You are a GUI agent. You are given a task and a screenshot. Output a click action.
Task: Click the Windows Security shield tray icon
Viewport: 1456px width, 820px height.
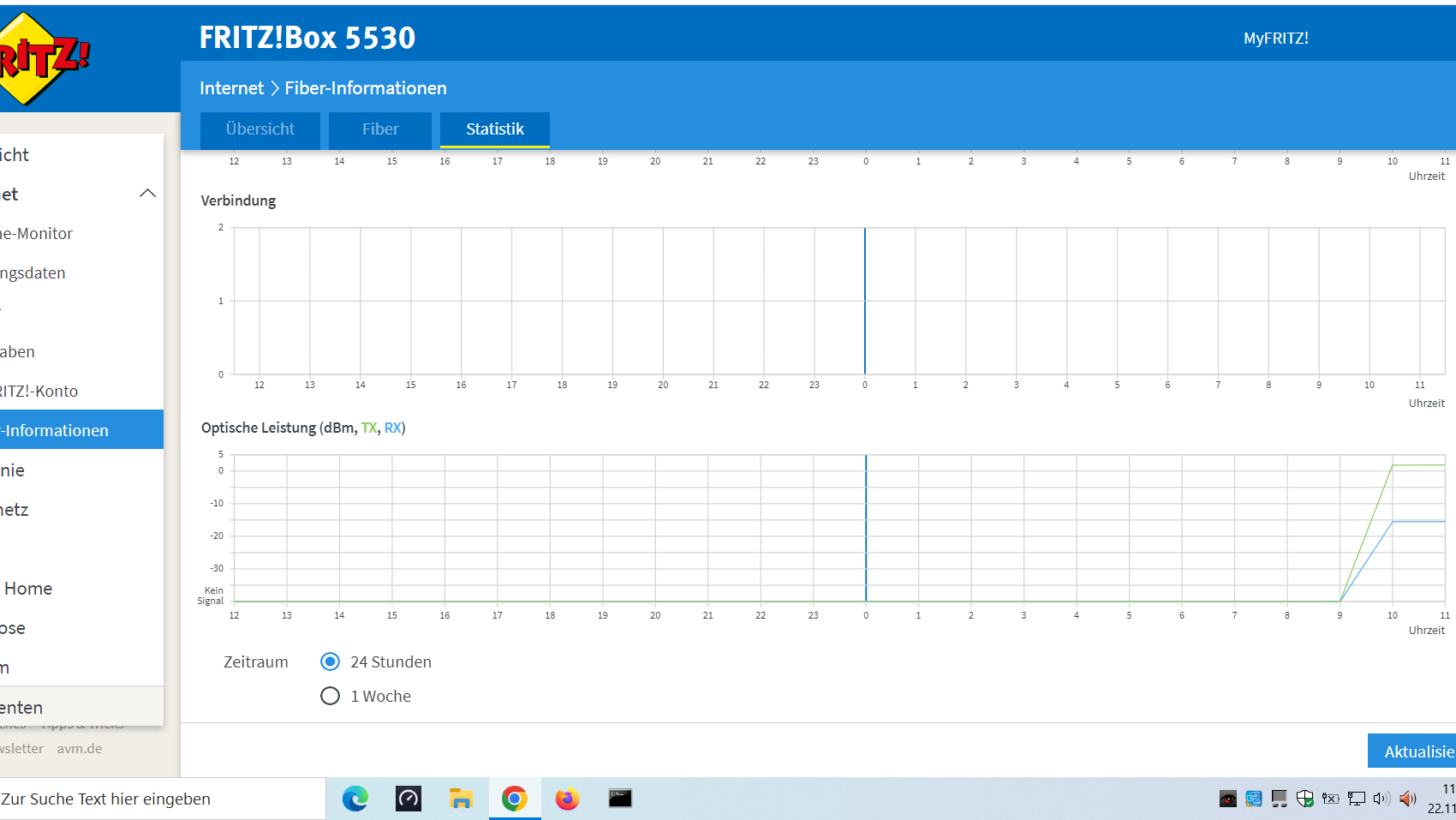(1304, 799)
